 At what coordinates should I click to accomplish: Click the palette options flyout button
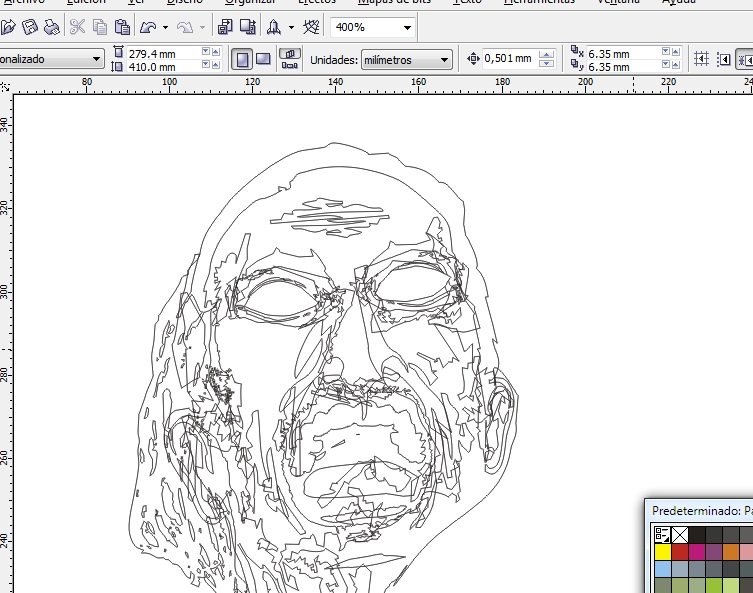tap(662, 534)
